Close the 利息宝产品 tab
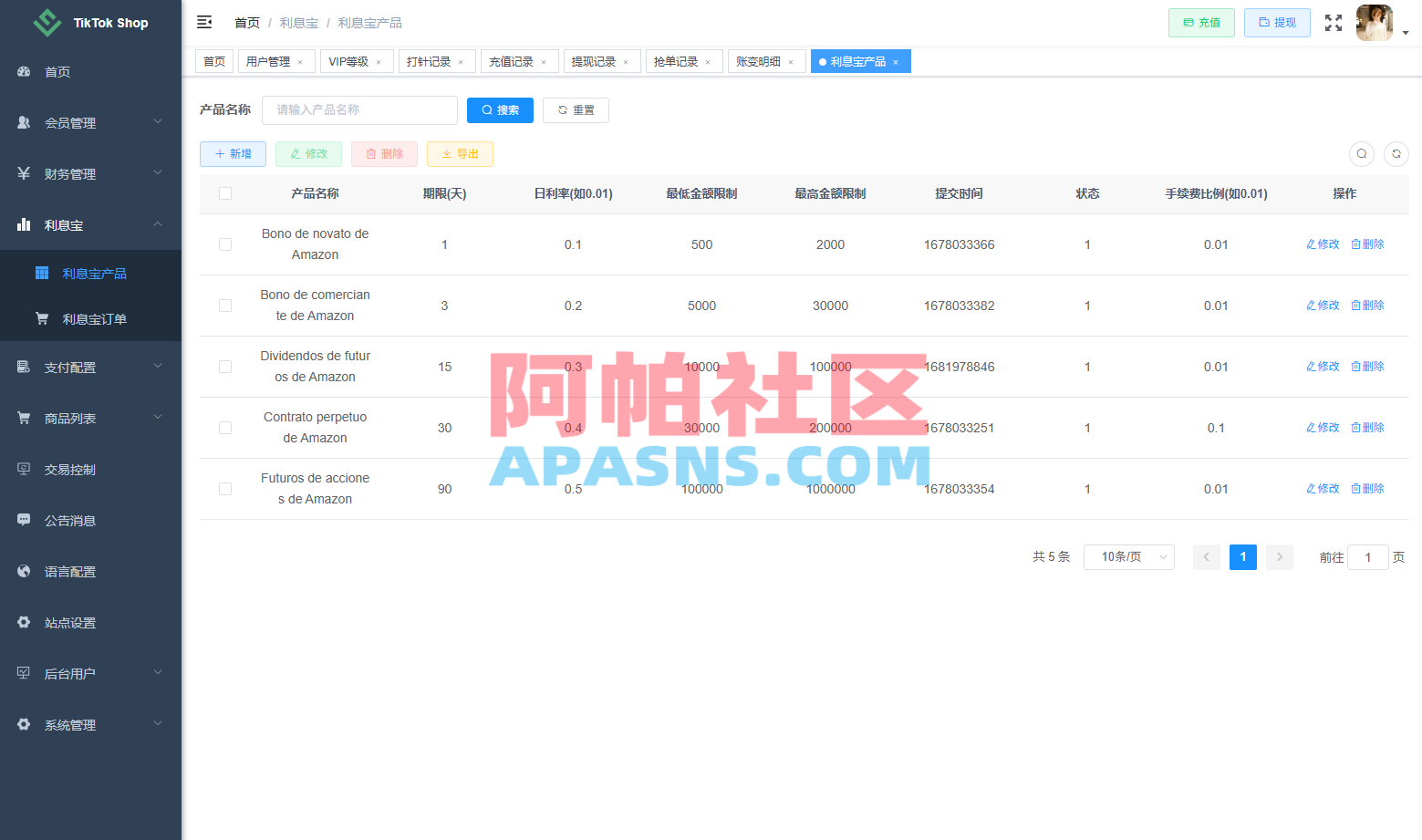The width and height of the screenshot is (1422, 840). (896, 62)
